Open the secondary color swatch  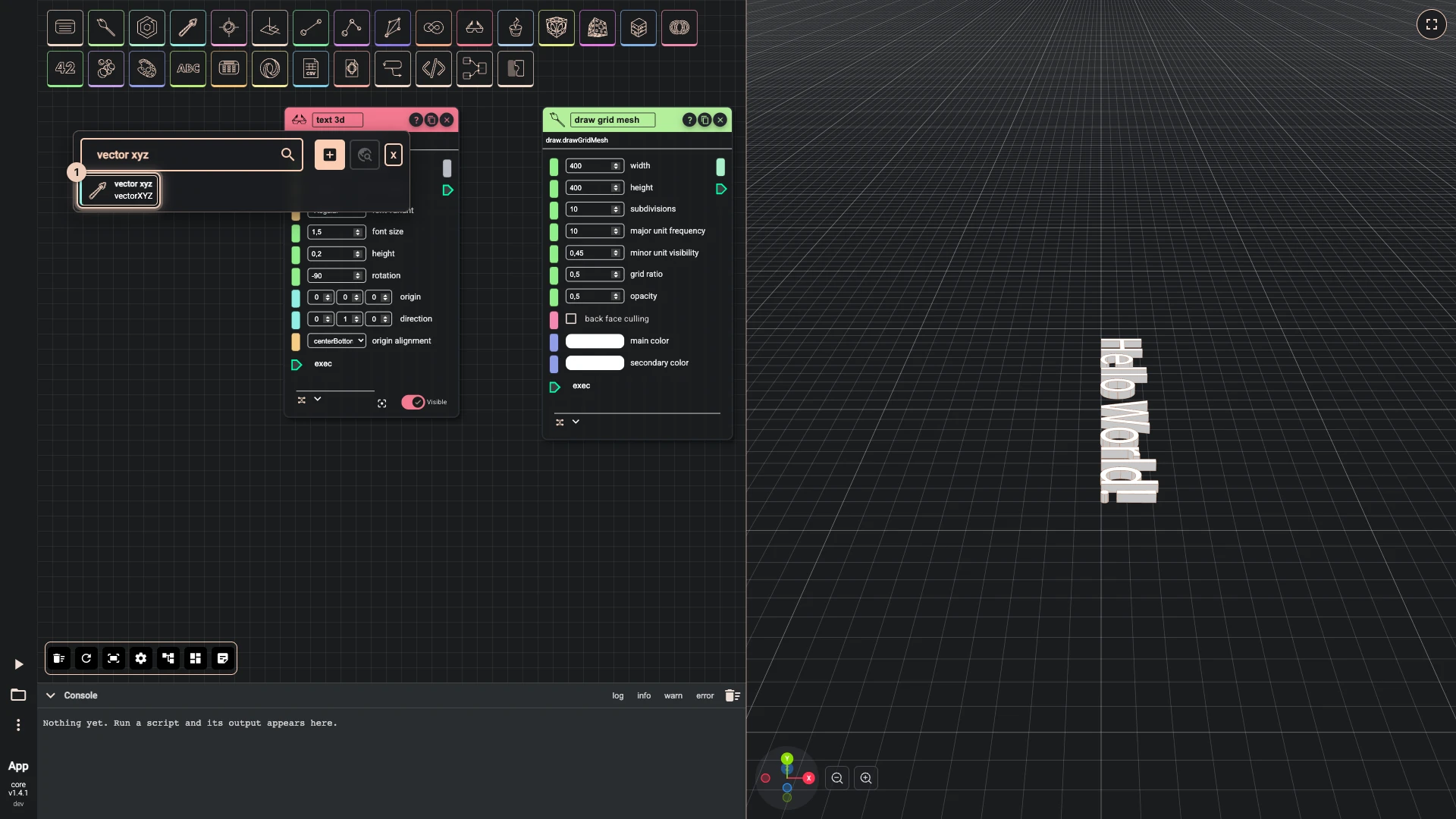pyautogui.click(x=595, y=363)
